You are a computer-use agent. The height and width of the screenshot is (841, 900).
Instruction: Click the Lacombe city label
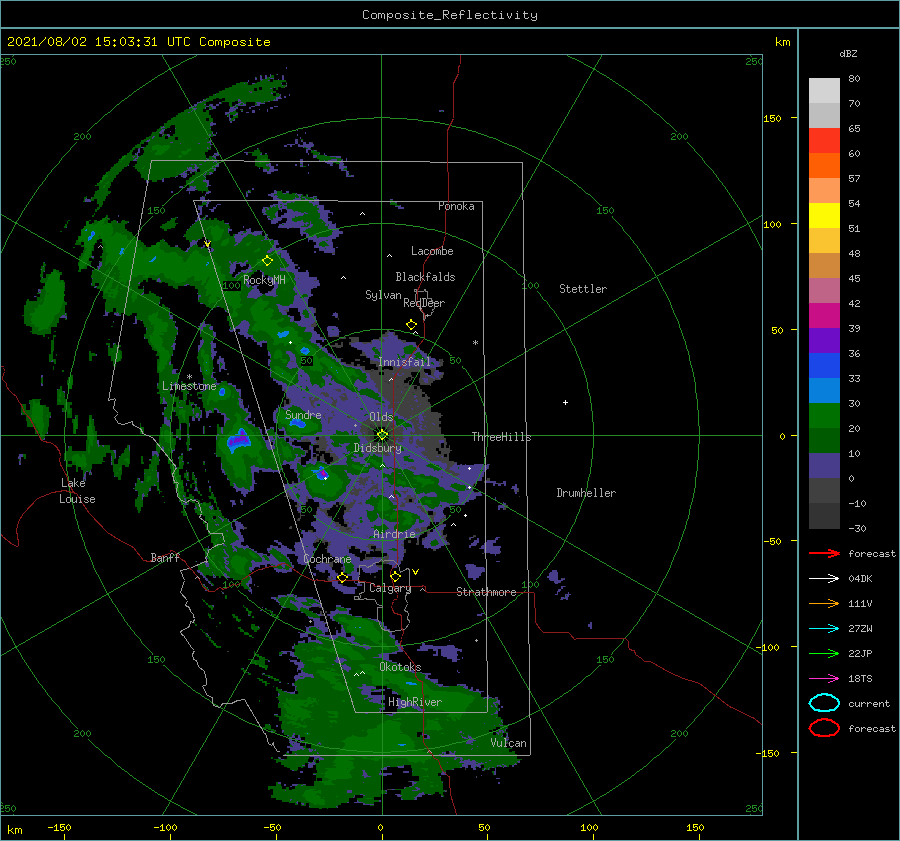click(432, 251)
